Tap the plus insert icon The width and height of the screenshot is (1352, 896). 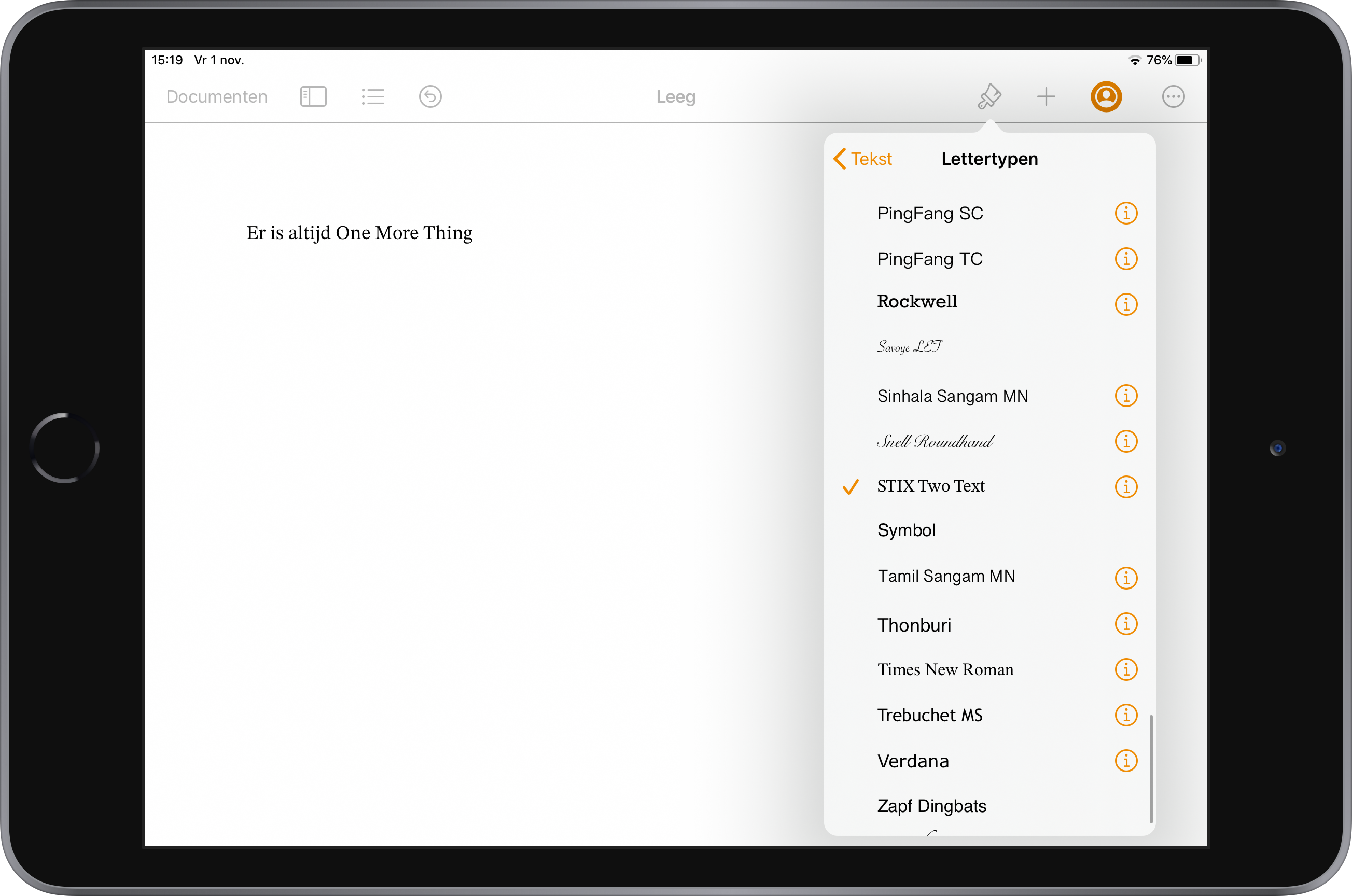pos(1046,96)
